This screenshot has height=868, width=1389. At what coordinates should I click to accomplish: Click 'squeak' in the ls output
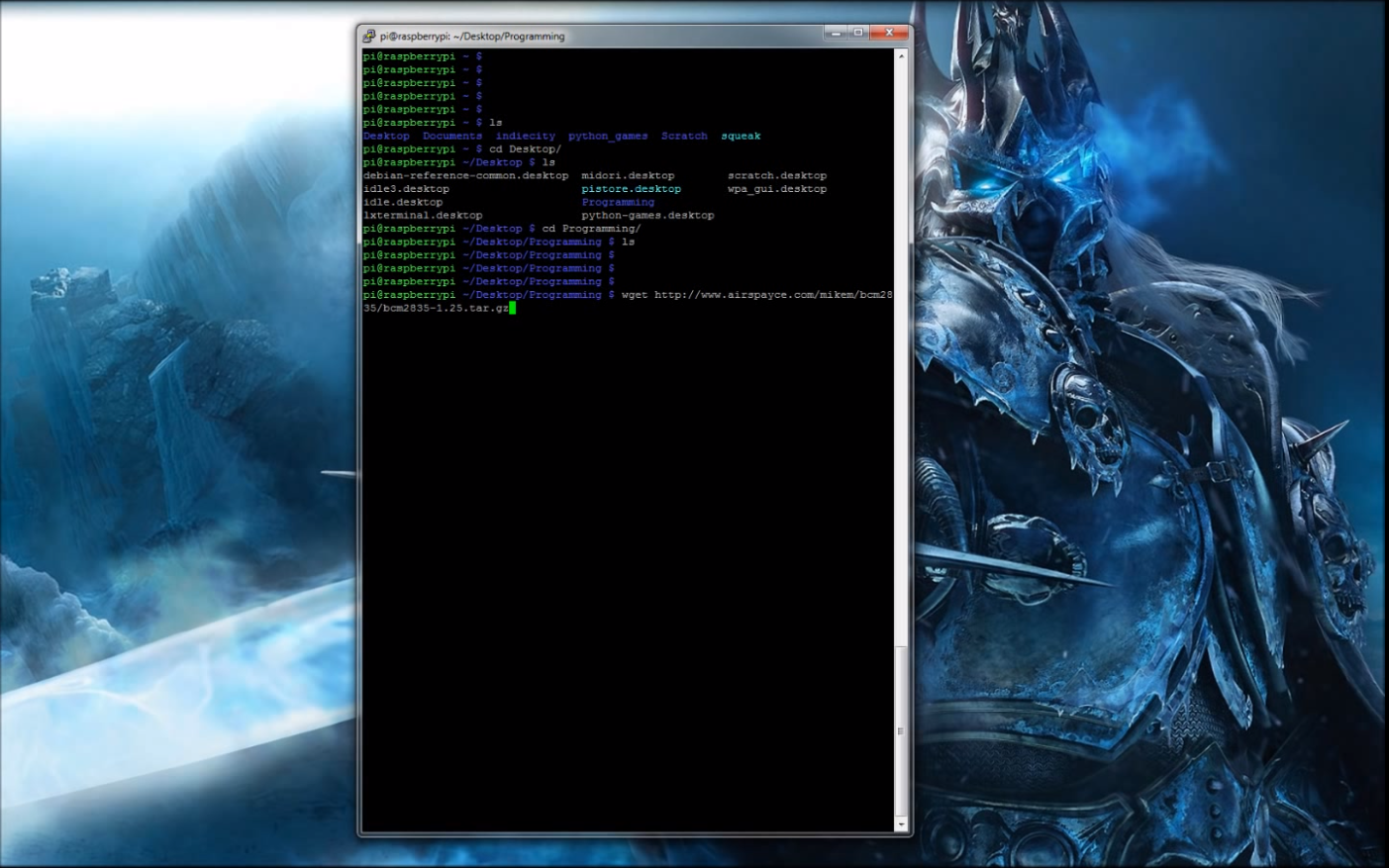(x=741, y=136)
